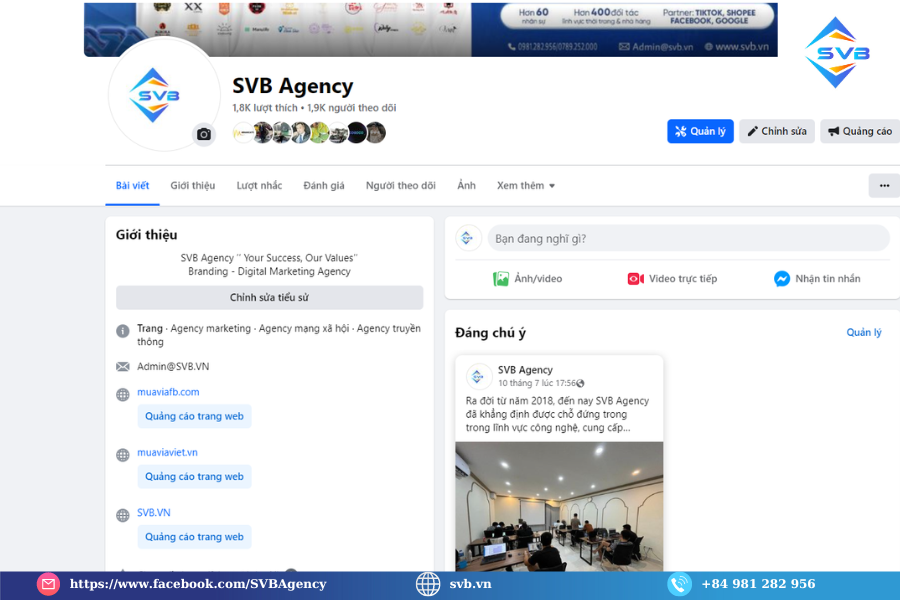The height and width of the screenshot is (600, 900).
Task: Click the facebook.com/SVBAgency URL in footer
Action: pyautogui.click(x=197, y=584)
